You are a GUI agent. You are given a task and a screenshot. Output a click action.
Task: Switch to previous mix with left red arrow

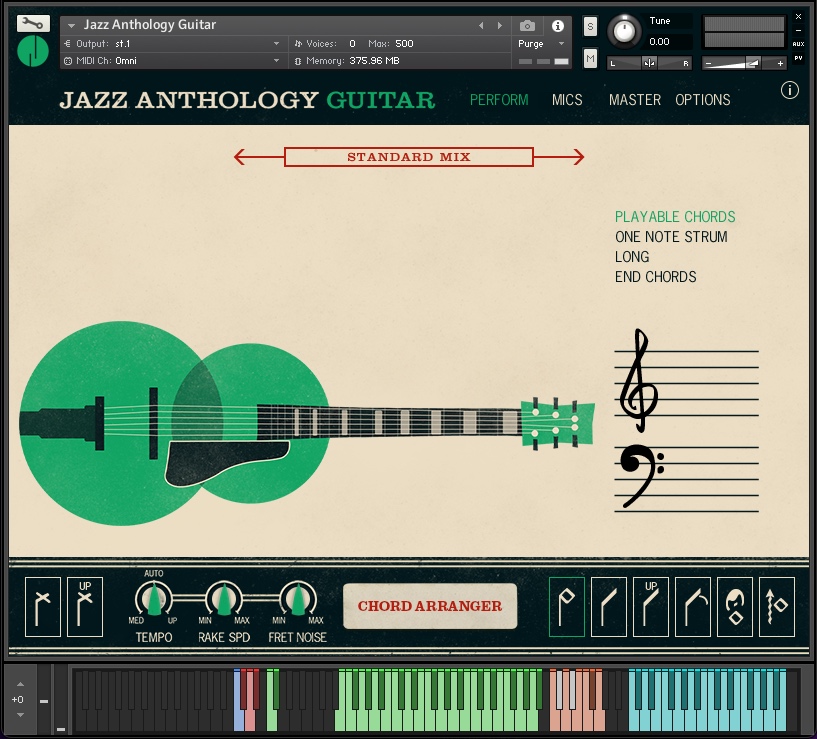pos(259,157)
